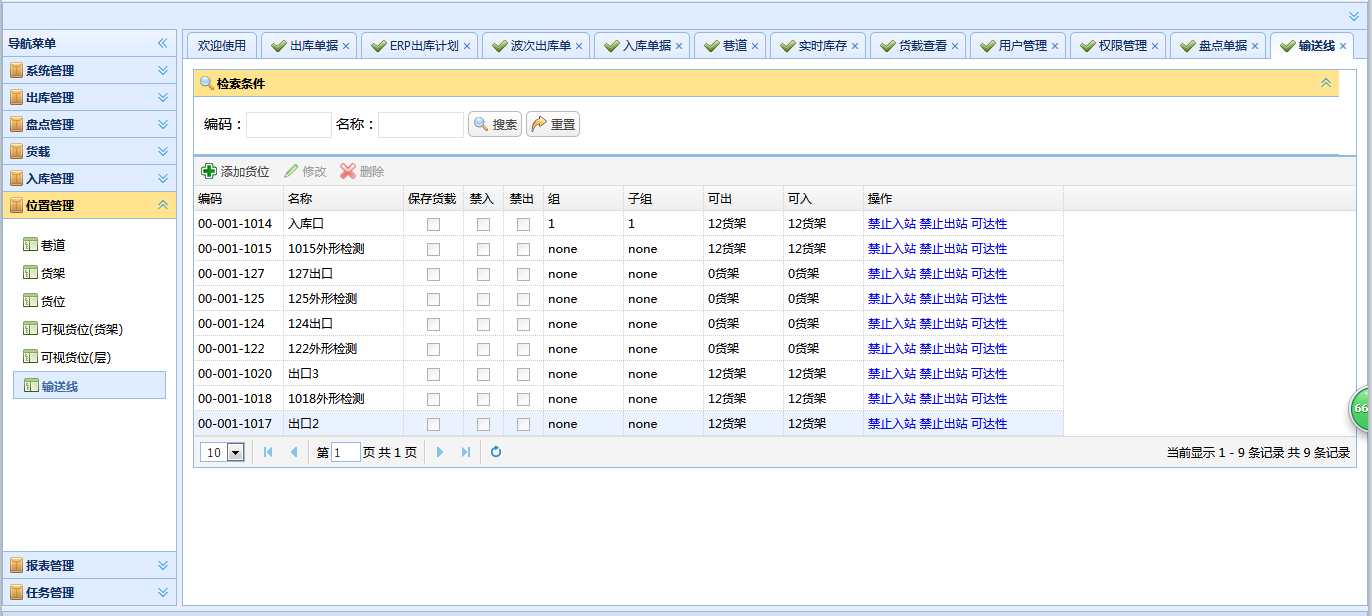The height and width of the screenshot is (616, 1372).
Task: Toggle 保存货载 checkbox for 125外形检测 row
Action: click(433, 299)
